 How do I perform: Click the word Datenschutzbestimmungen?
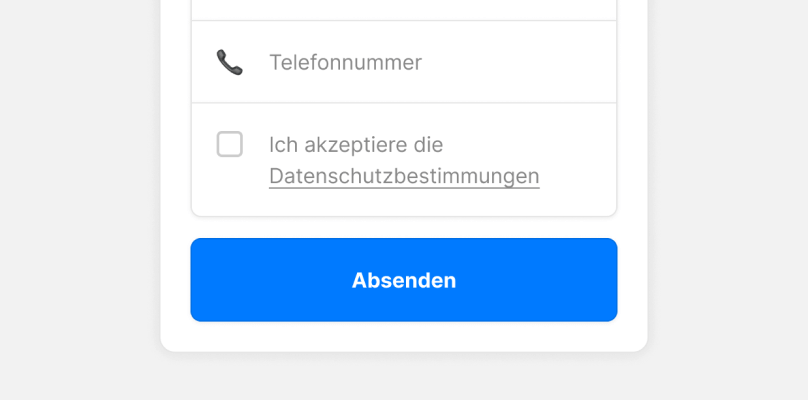pyautogui.click(x=404, y=176)
